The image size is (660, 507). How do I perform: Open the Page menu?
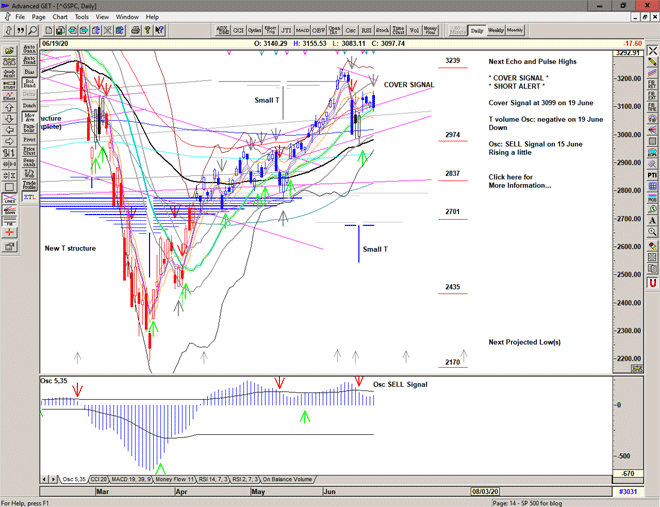(x=38, y=17)
